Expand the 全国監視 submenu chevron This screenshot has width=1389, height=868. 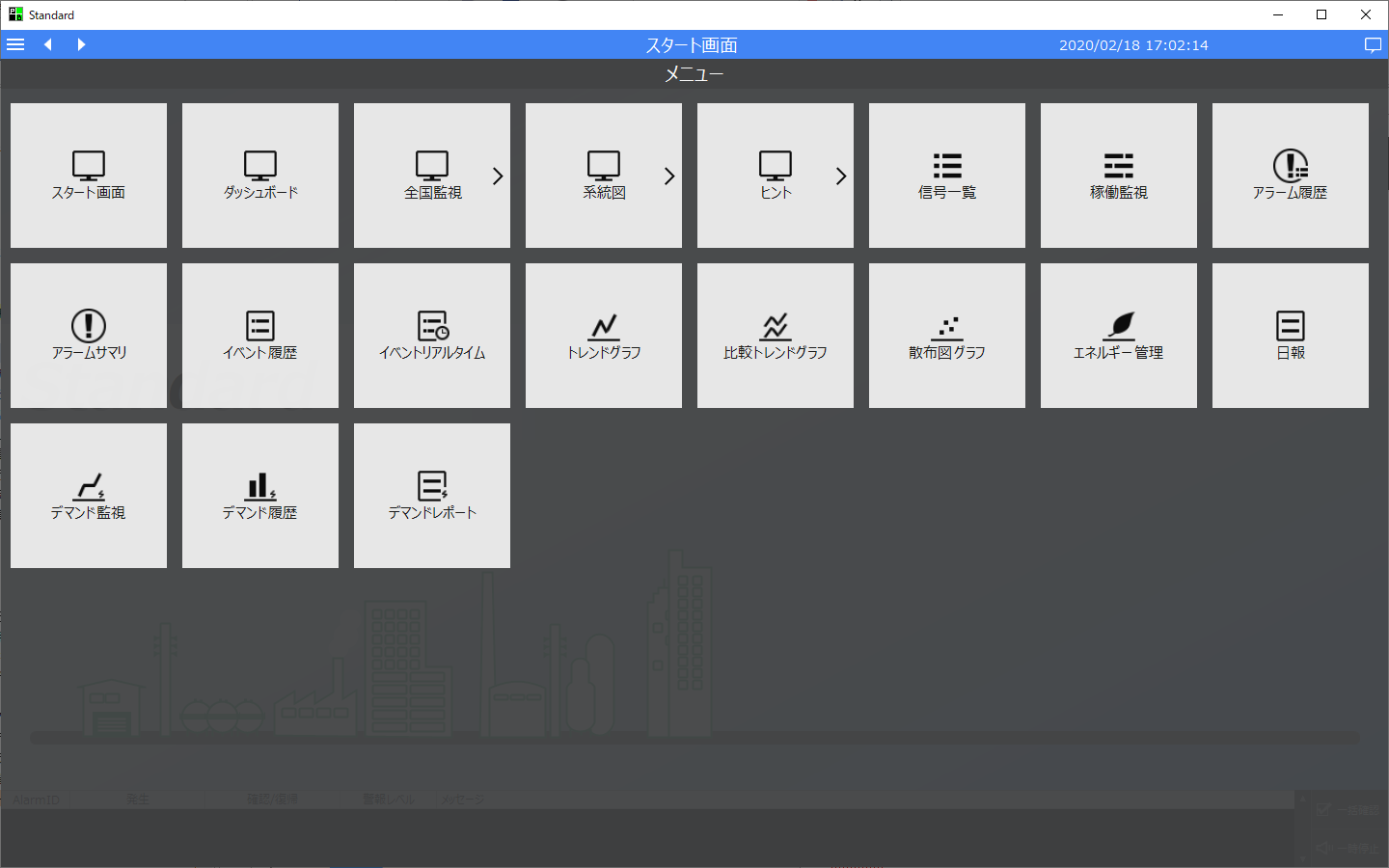coord(498,176)
